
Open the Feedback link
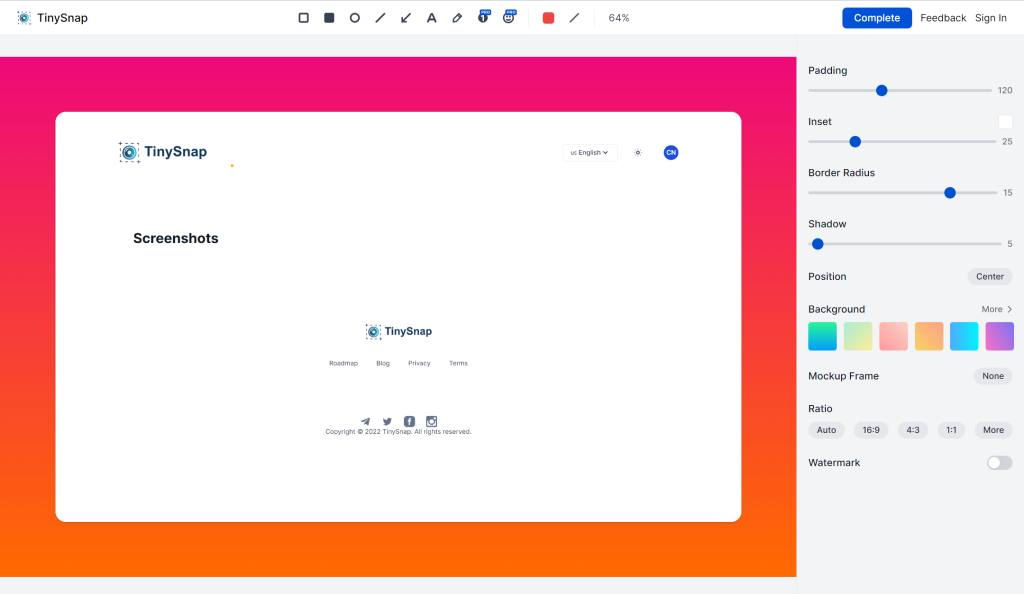pos(943,18)
